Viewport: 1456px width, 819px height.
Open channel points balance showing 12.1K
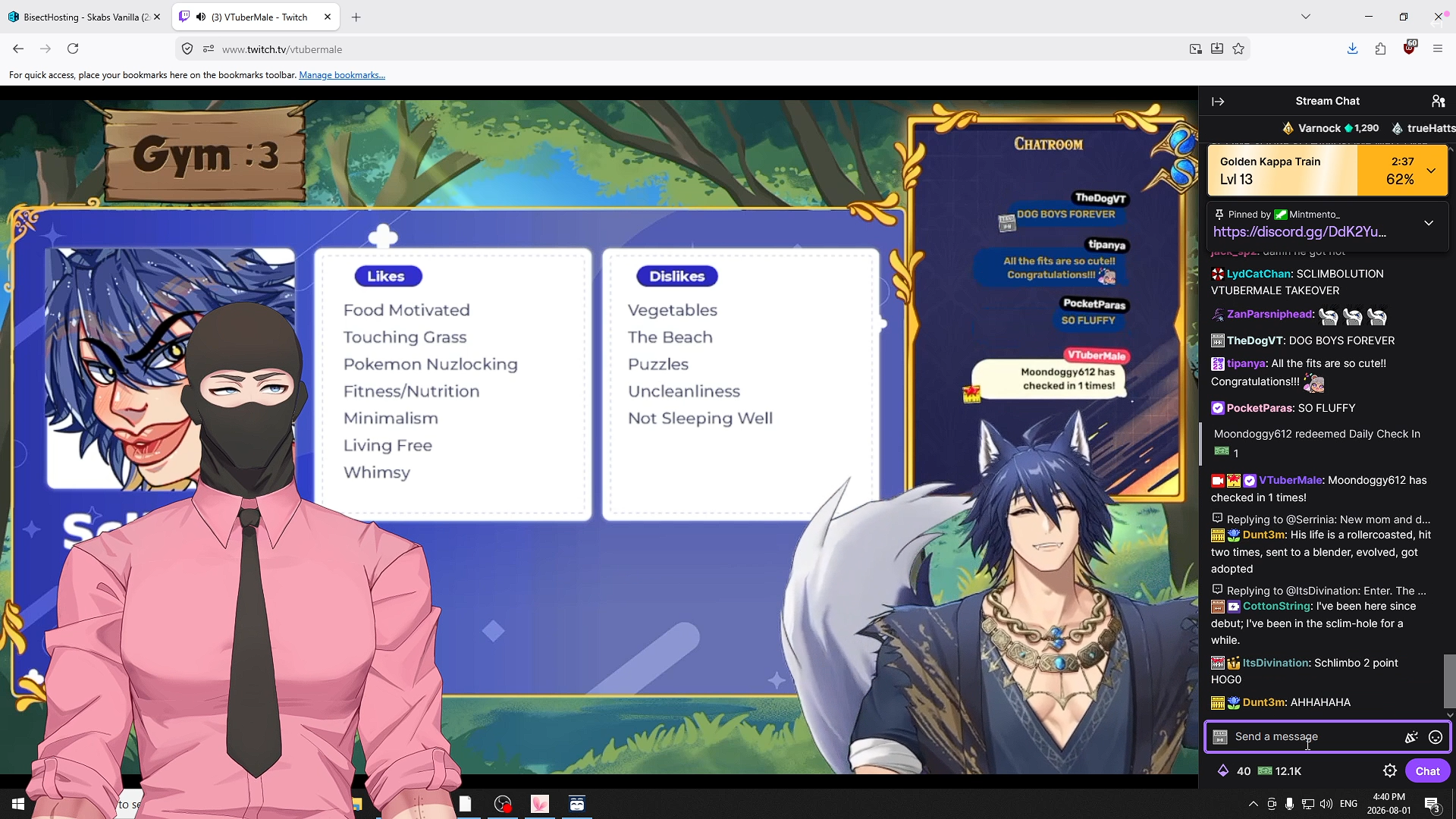tap(1279, 771)
